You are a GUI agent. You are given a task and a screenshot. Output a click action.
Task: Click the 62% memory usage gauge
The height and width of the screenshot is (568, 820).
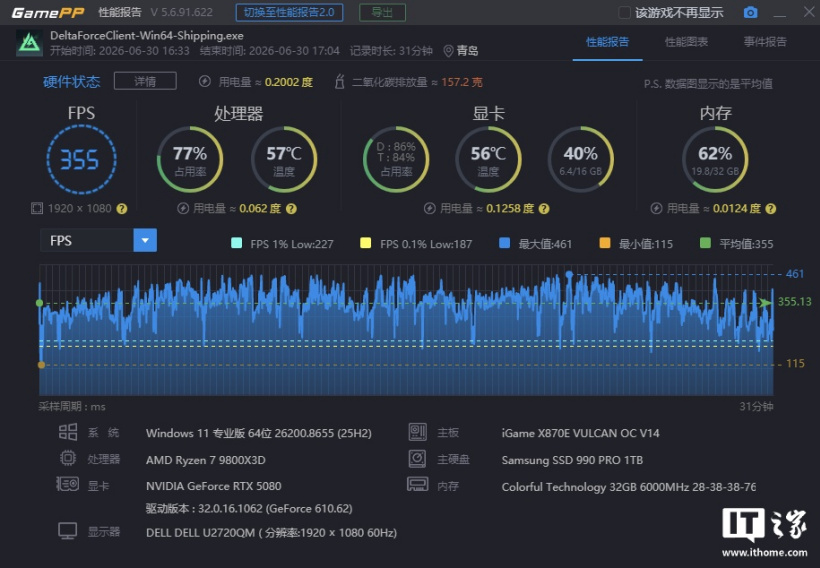(715, 160)
